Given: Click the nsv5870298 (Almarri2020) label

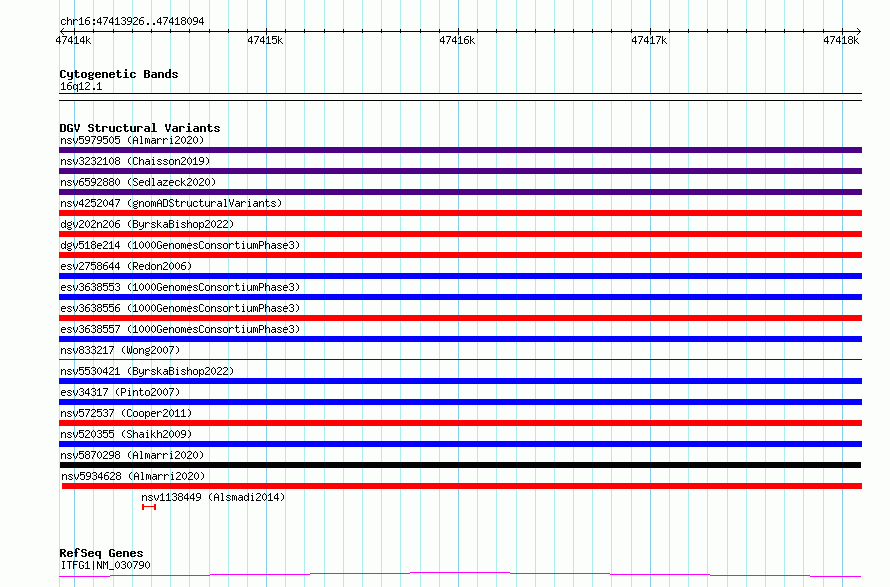Looking at the screenshot, I should [132, 455].
